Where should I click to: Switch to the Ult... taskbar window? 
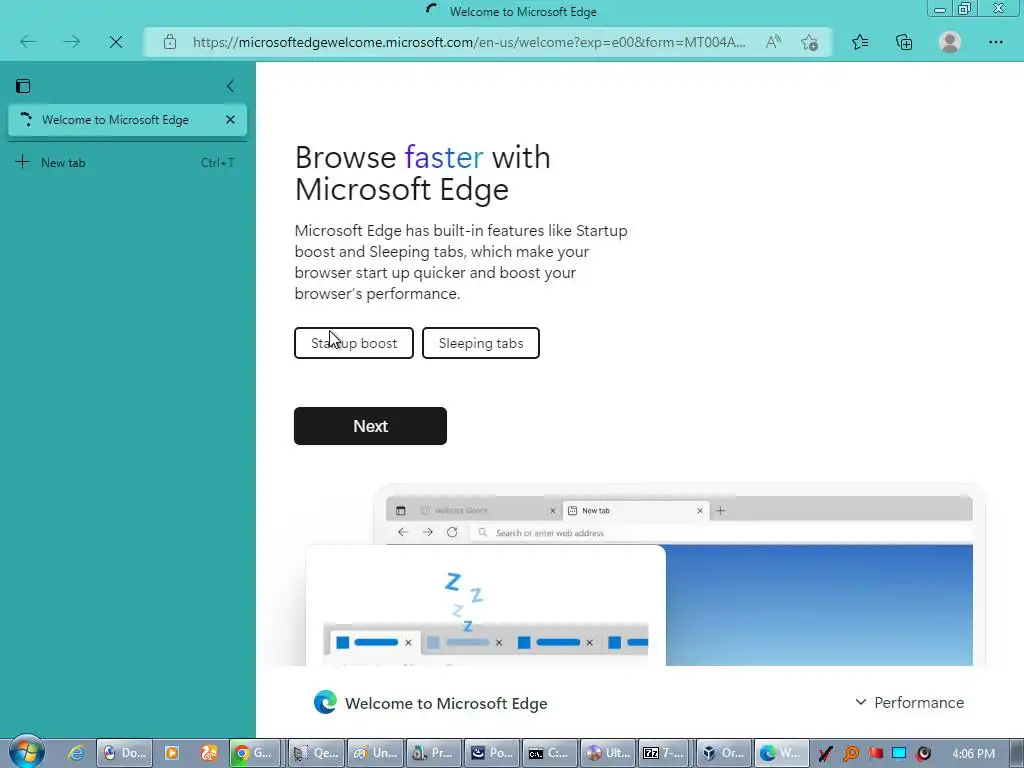click(x=609, y=753)
